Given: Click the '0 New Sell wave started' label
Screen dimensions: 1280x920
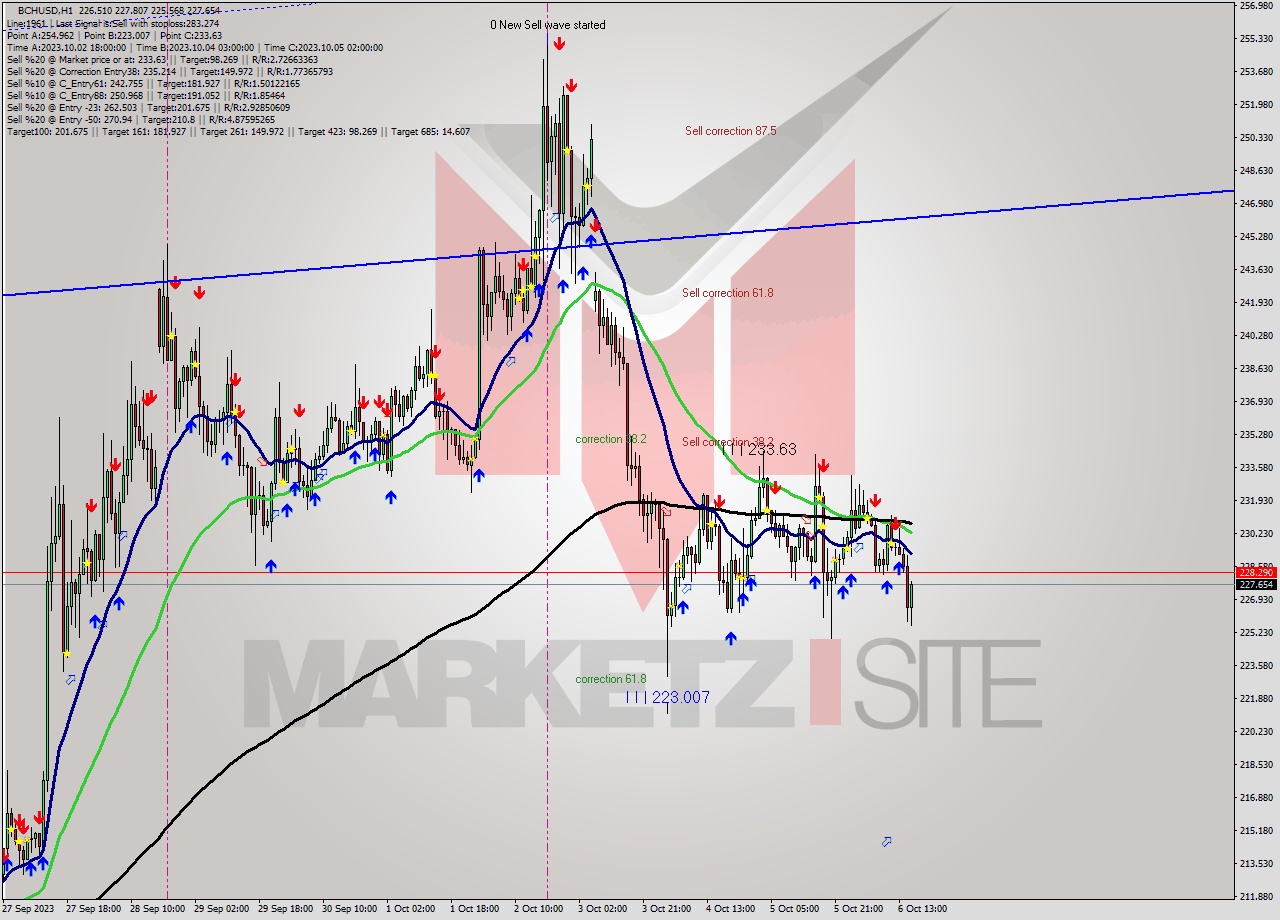Looking at the screenshot, I should pos(547,25).
